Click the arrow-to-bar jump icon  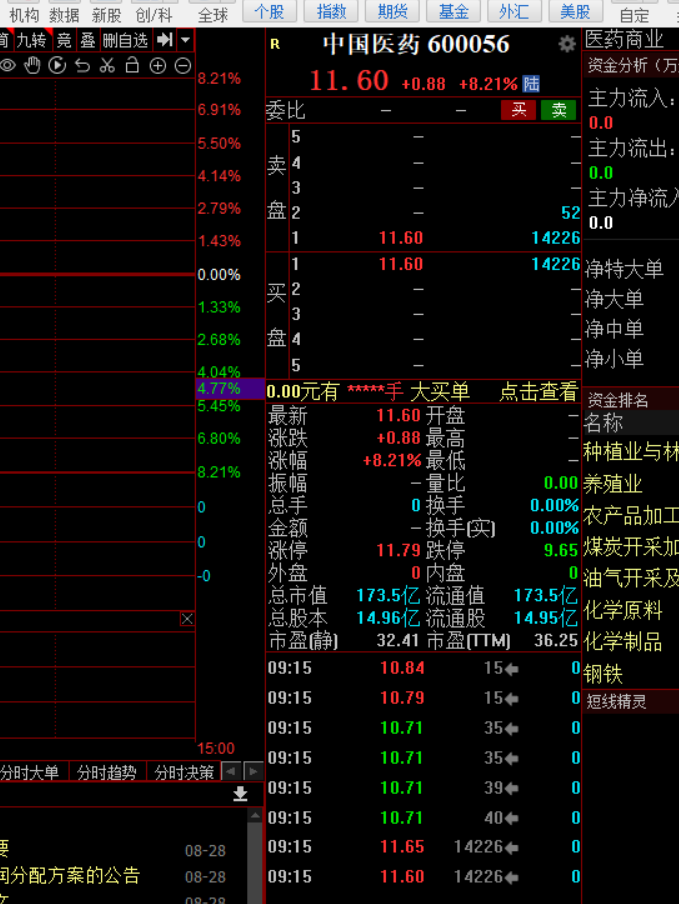point(165,40)
